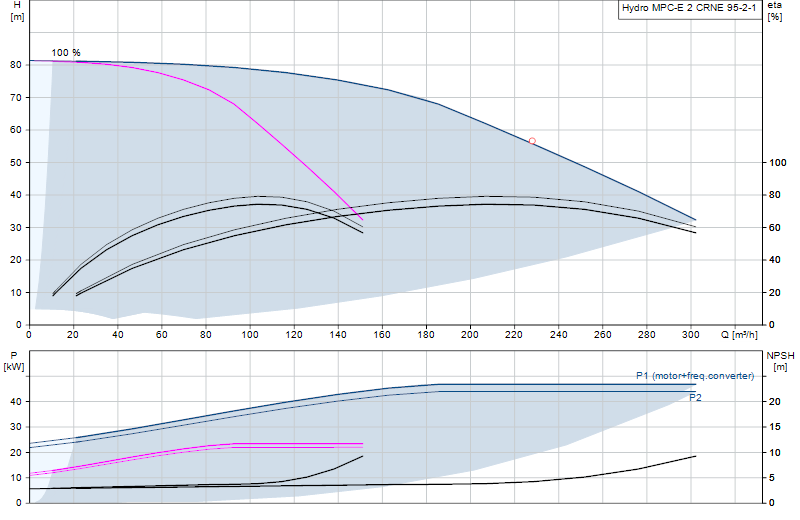
Task: Click the 200 tick on flow axis
Action: pos(470,335)
